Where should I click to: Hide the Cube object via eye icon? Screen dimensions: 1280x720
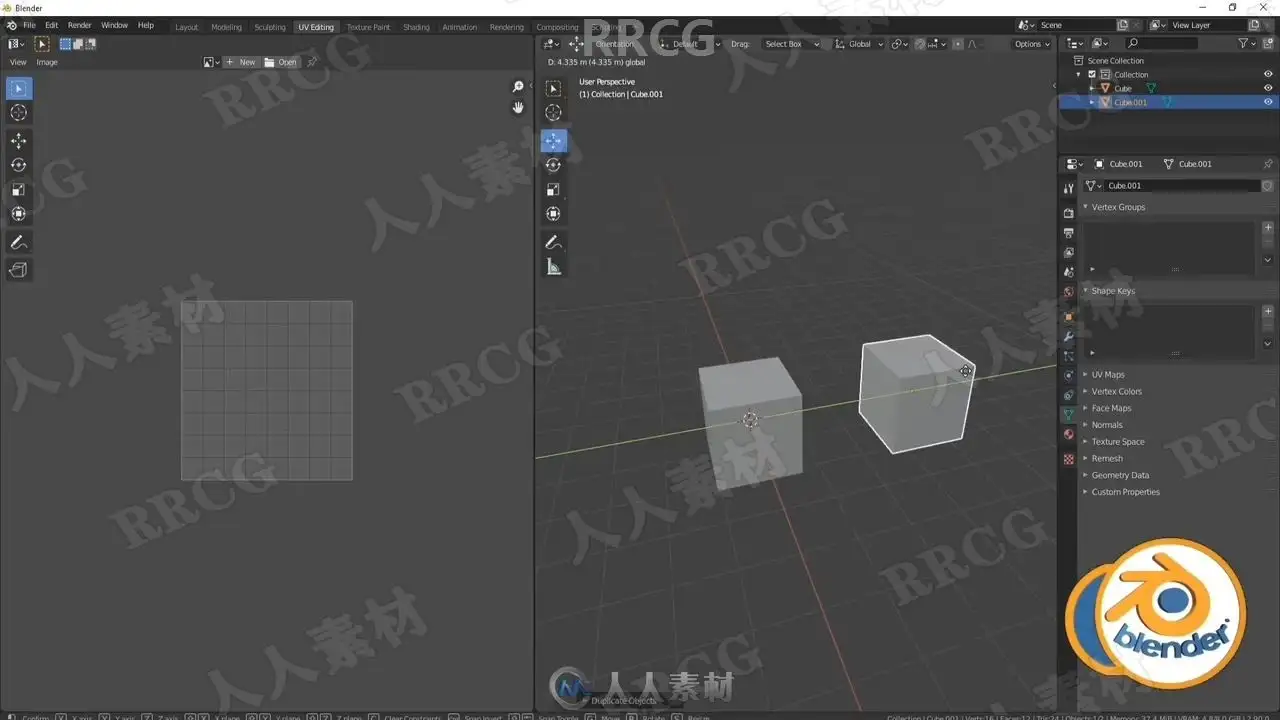[x=1268, y=88]
